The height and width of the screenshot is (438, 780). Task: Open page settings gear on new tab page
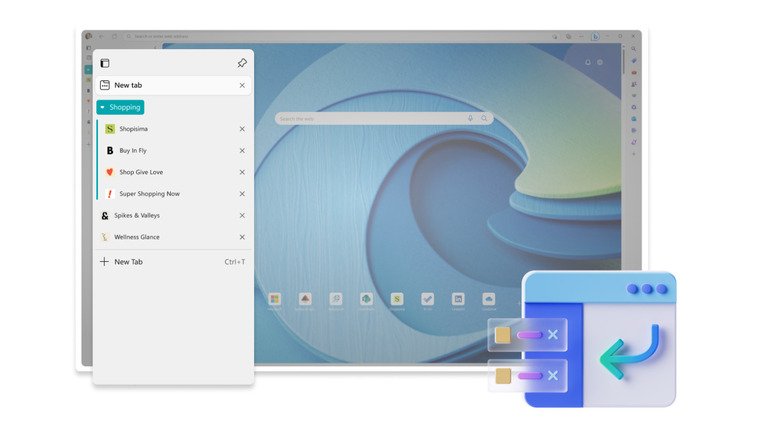(600, 62)
